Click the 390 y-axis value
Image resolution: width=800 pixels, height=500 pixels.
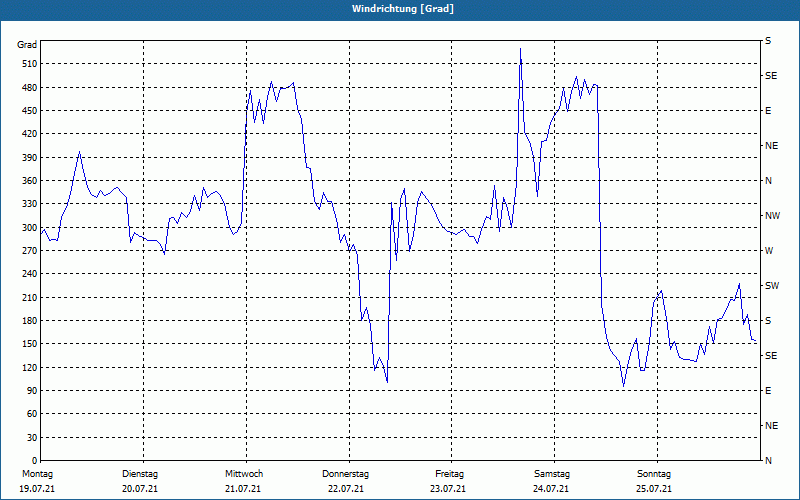[x=30, y=158]
